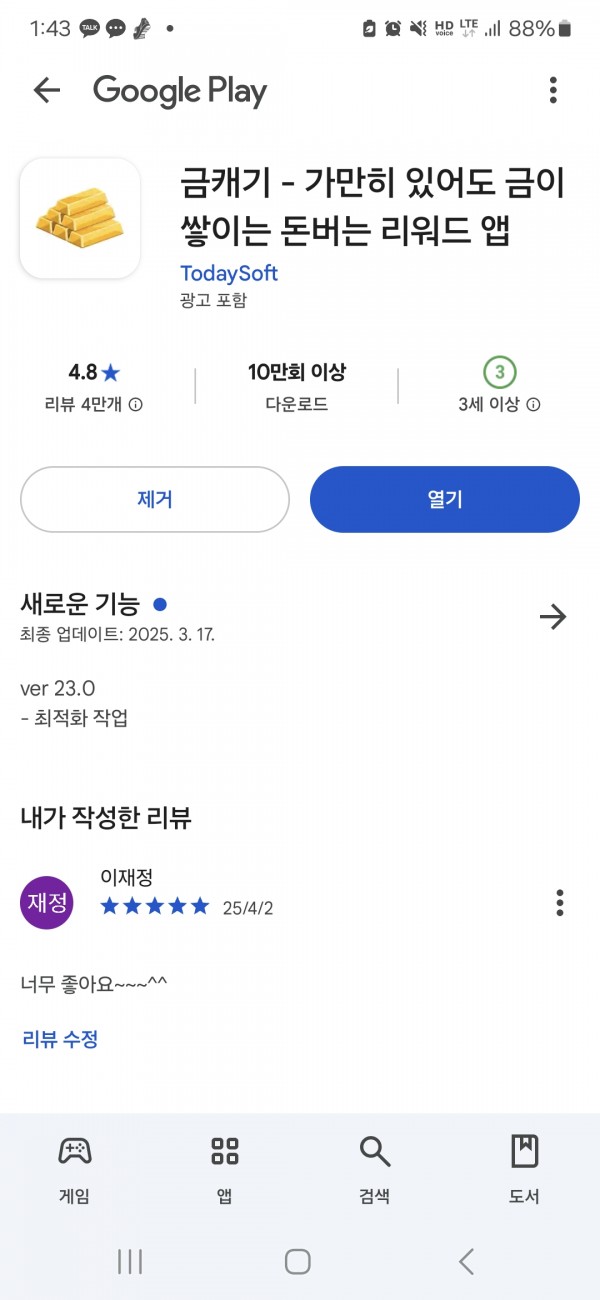Tap the 제거 uninstall button
600x1300 pixels.
pos(155,499)
